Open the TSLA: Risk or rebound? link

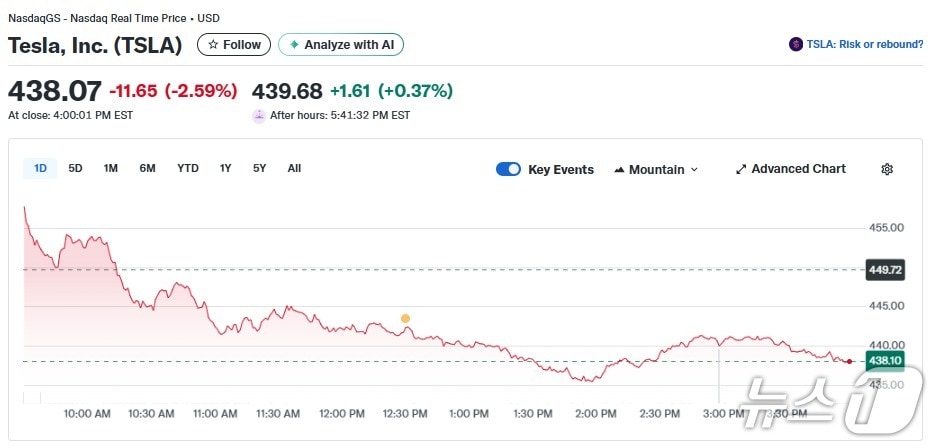tap(864, 44)
